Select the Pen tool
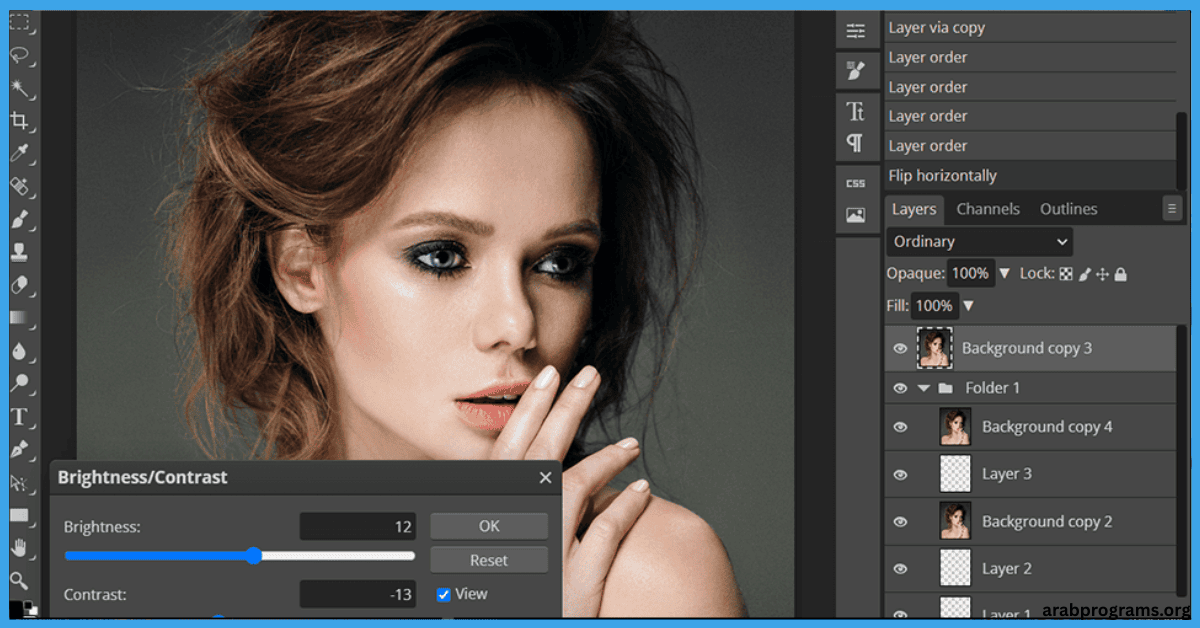Viewport: 1200px width, 628px height. [x=20, y=449]
